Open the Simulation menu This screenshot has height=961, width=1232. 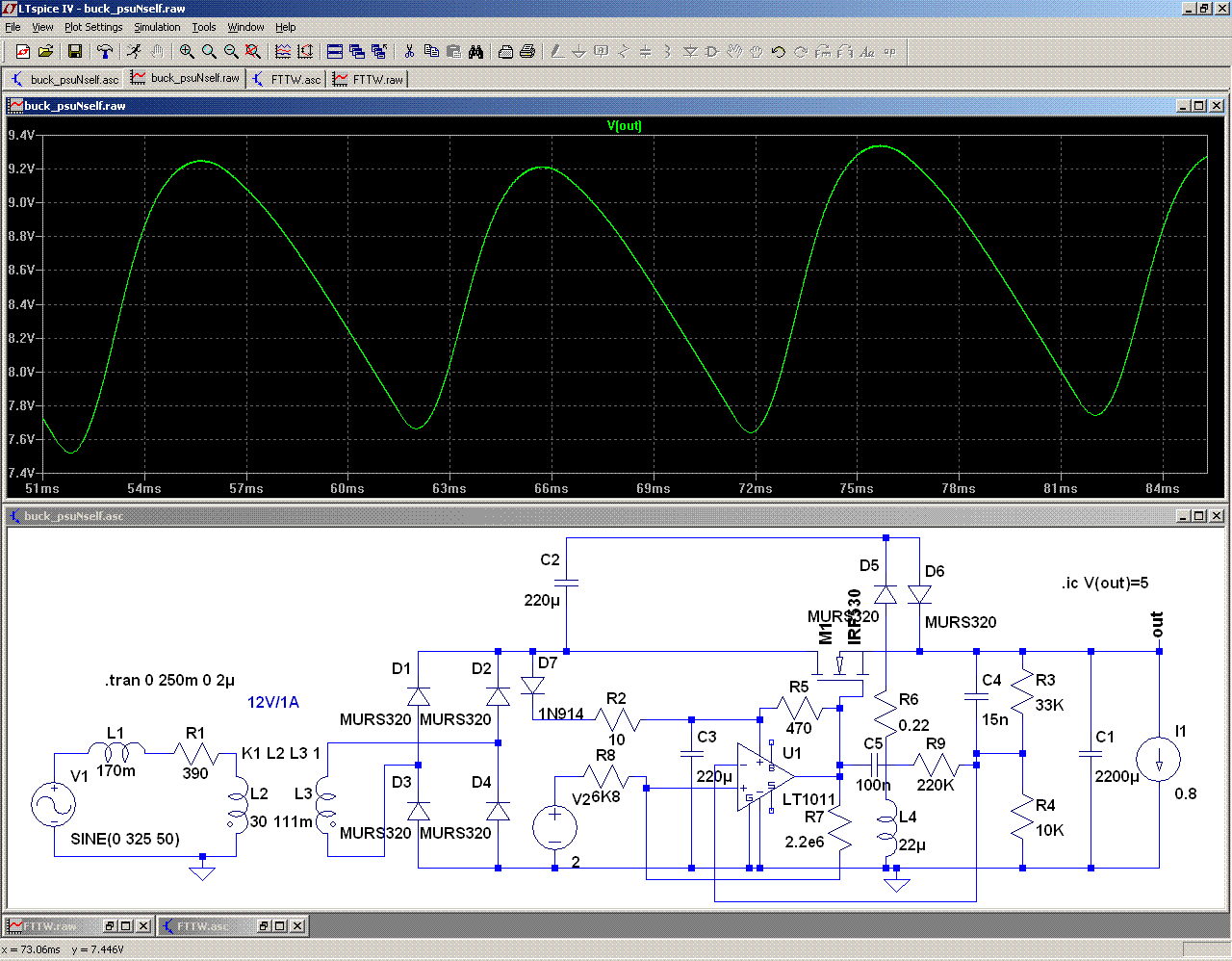(157, 27)
